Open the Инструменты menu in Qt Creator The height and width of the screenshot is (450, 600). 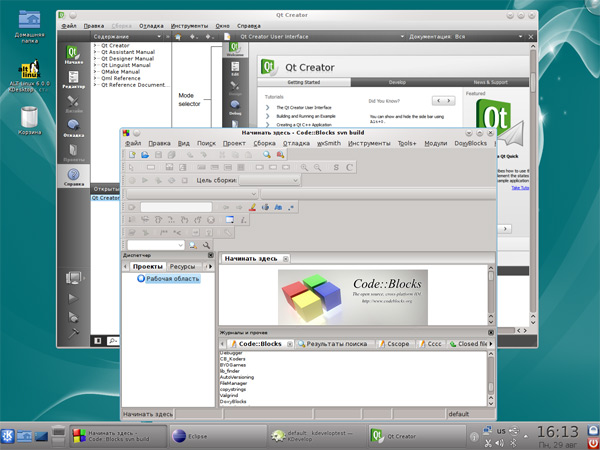point(190,26)
